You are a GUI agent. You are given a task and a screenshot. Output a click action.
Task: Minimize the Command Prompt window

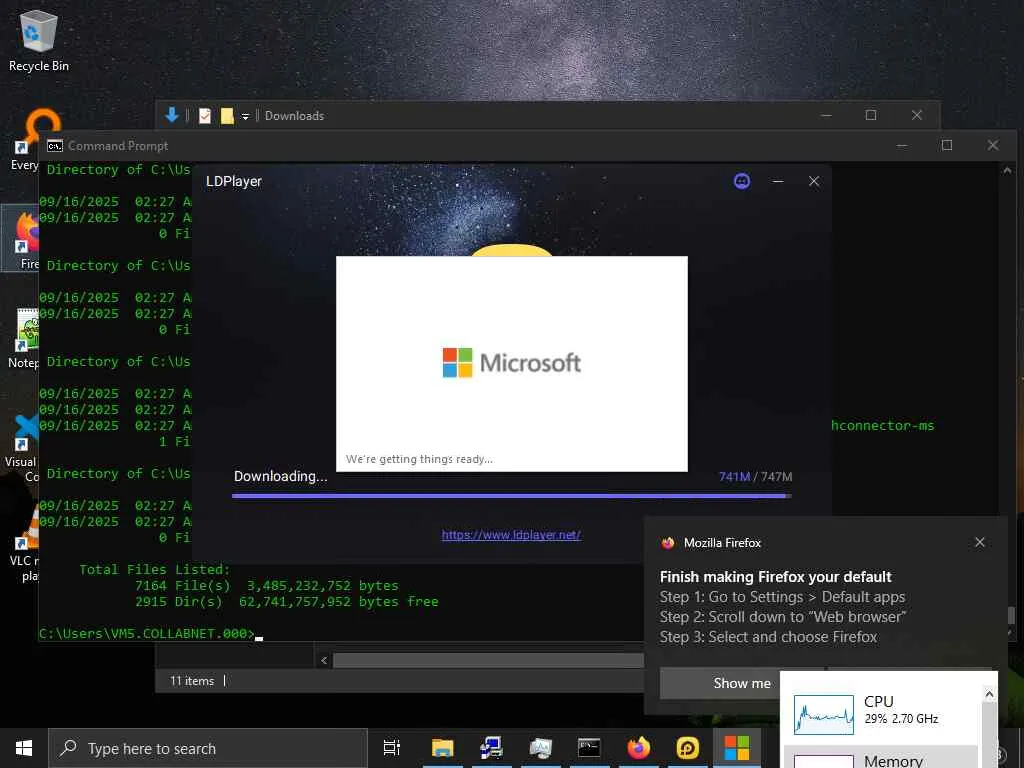tap(902, 145)
